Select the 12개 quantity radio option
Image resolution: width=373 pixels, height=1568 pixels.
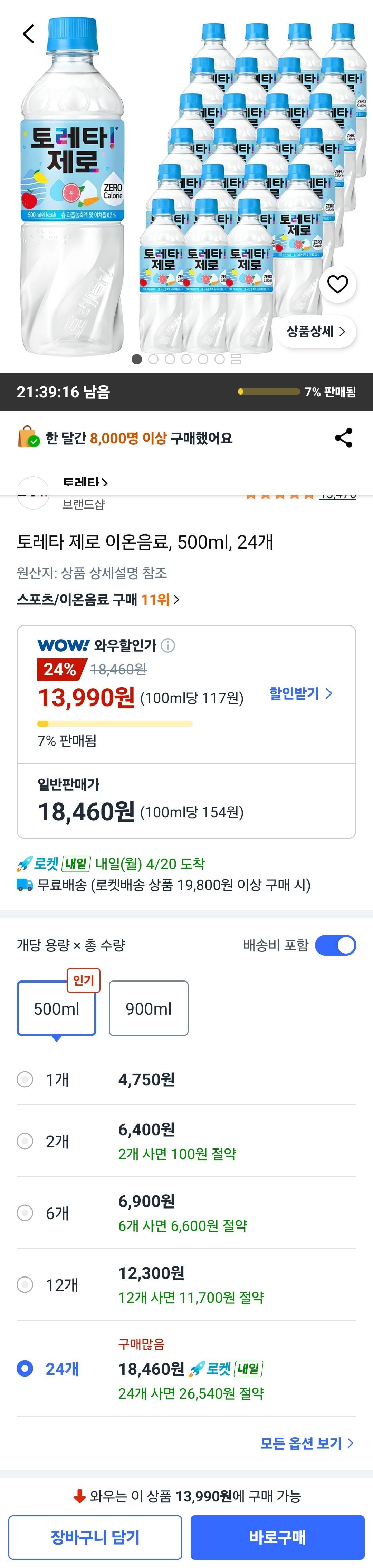[25, 1285]
